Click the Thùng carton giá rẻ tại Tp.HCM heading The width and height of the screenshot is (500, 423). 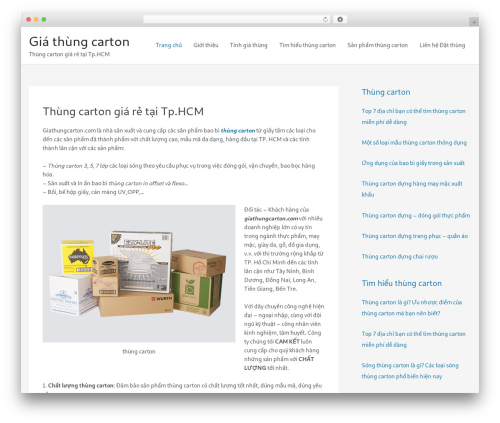pos(123,111)
